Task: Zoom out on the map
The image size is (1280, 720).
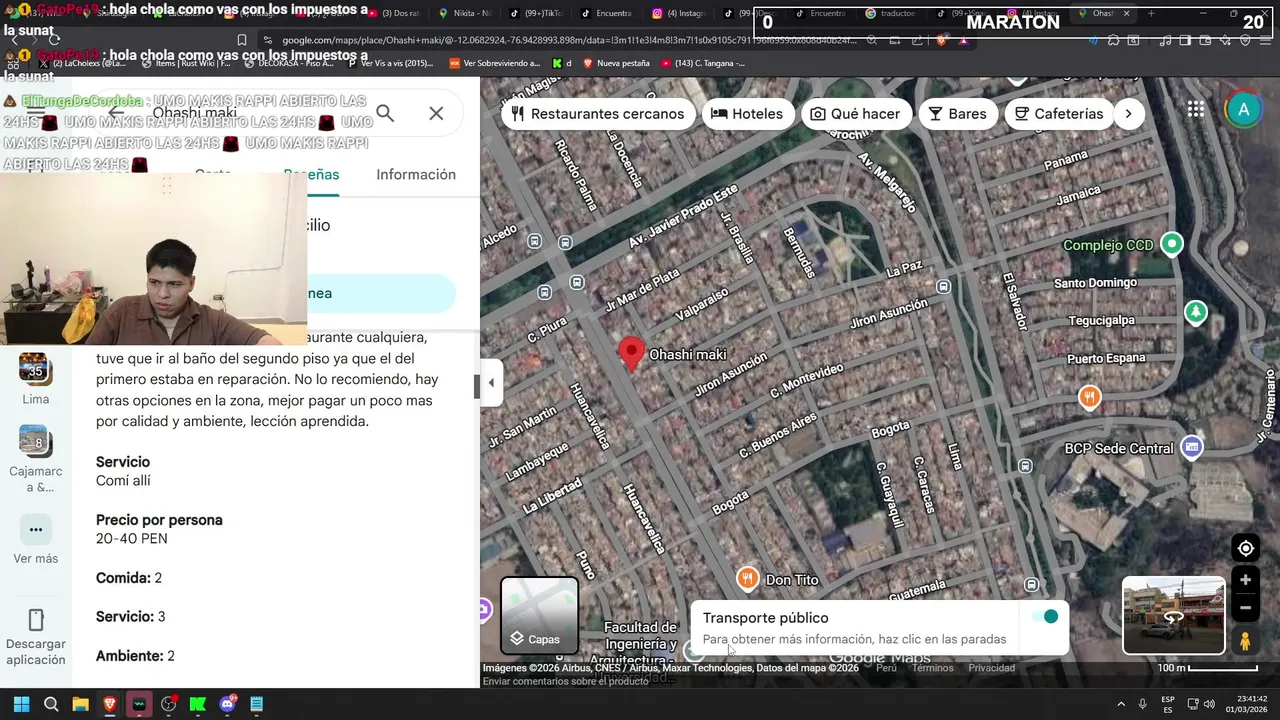Action: tap(1245, 607)
